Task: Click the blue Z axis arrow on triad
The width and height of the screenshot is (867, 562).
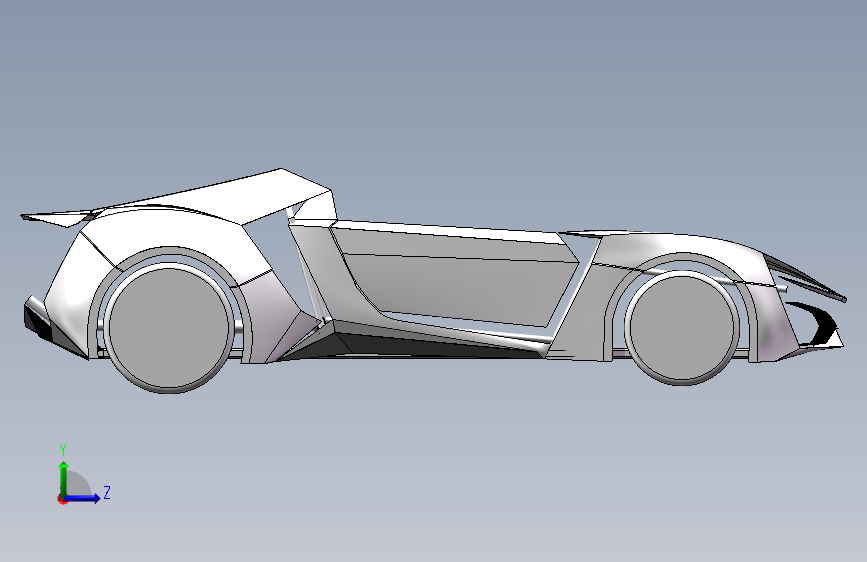Action: [x=83, y=498]
